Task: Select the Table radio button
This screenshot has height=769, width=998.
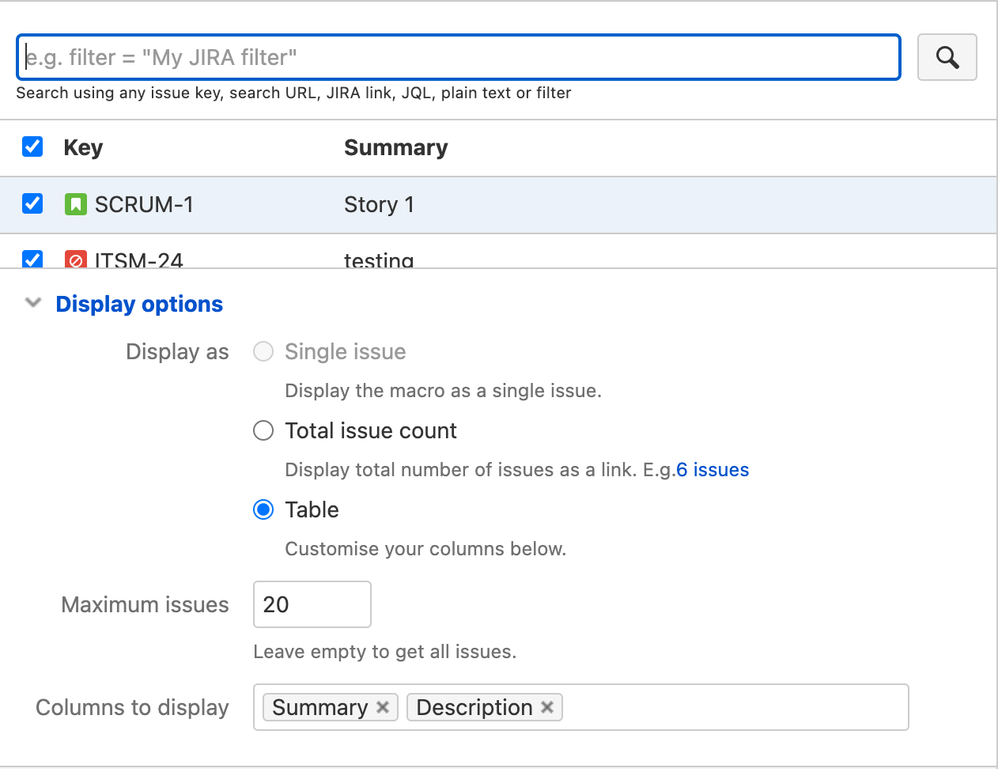Action: pyautogui.click(x=264, y=509)
